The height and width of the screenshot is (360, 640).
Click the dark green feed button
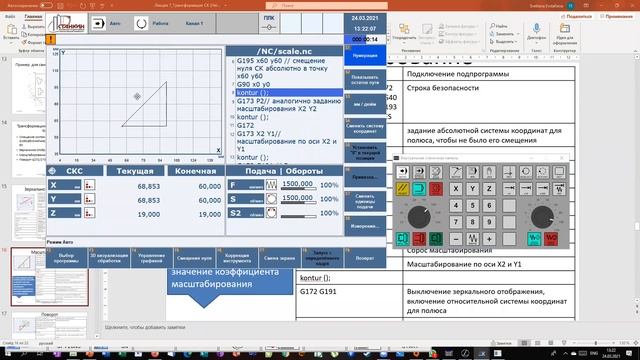click(436, 239)
